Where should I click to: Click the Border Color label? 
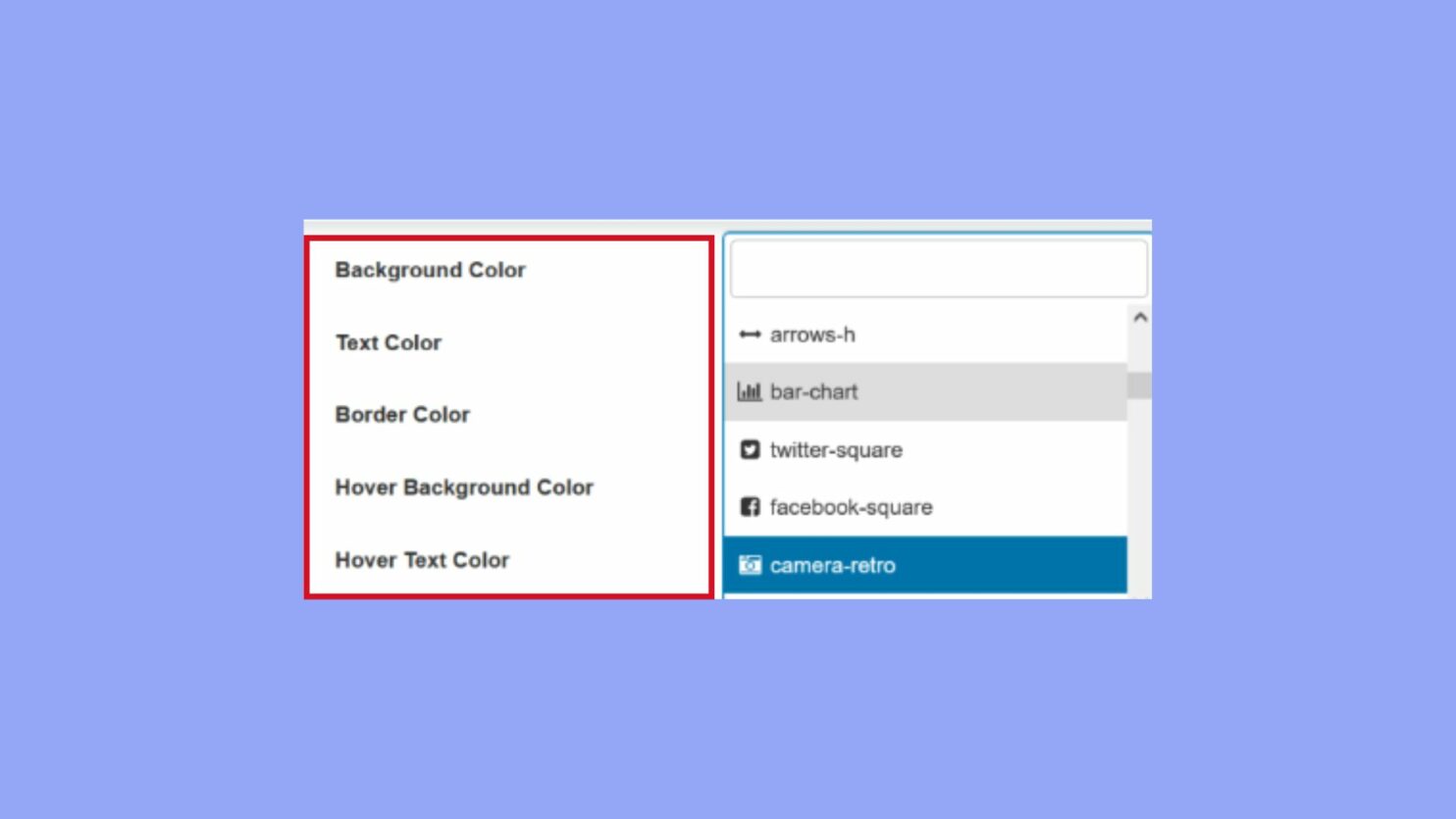click(402, 415)
